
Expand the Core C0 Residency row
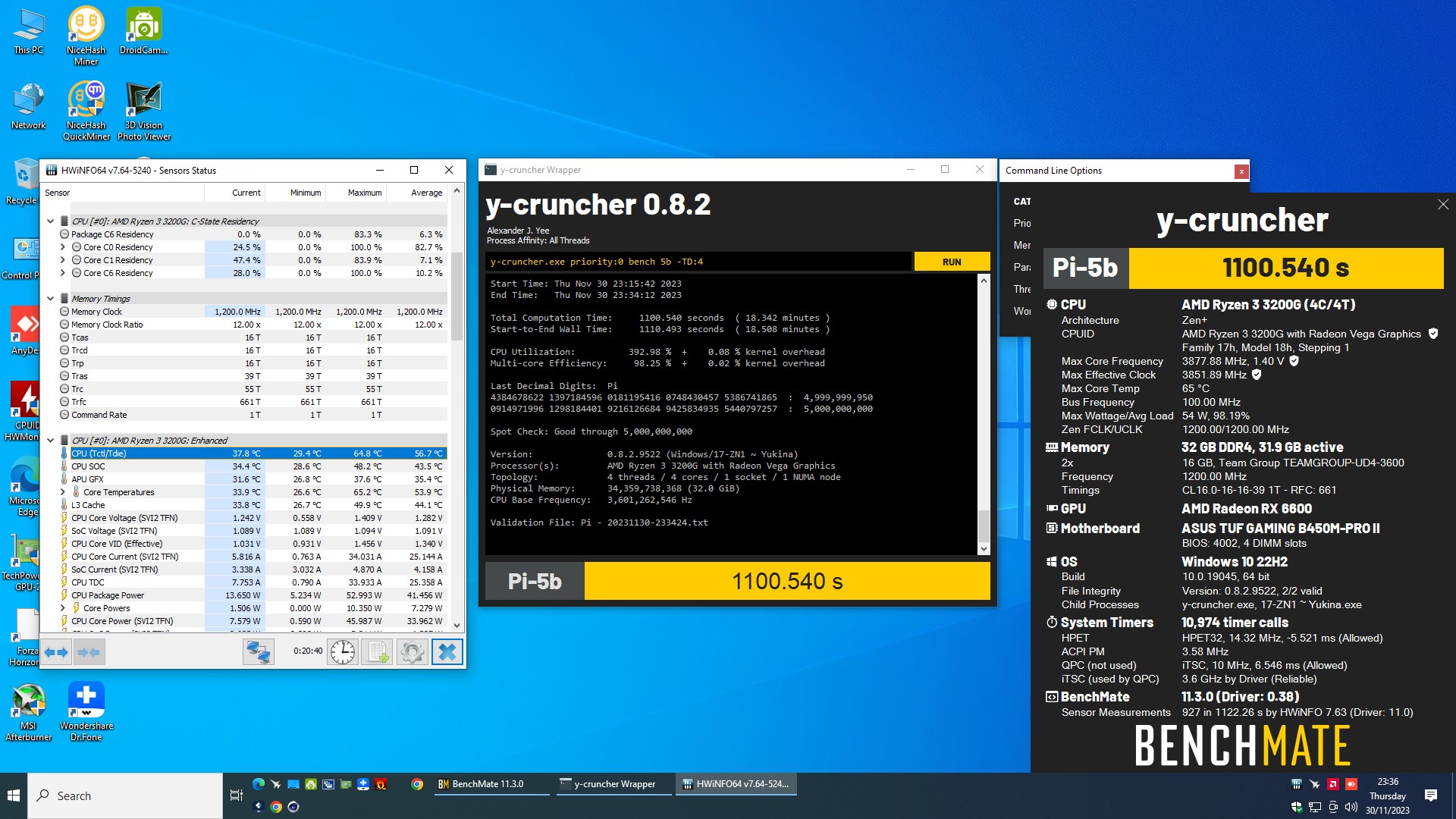(x=63, y=247)
